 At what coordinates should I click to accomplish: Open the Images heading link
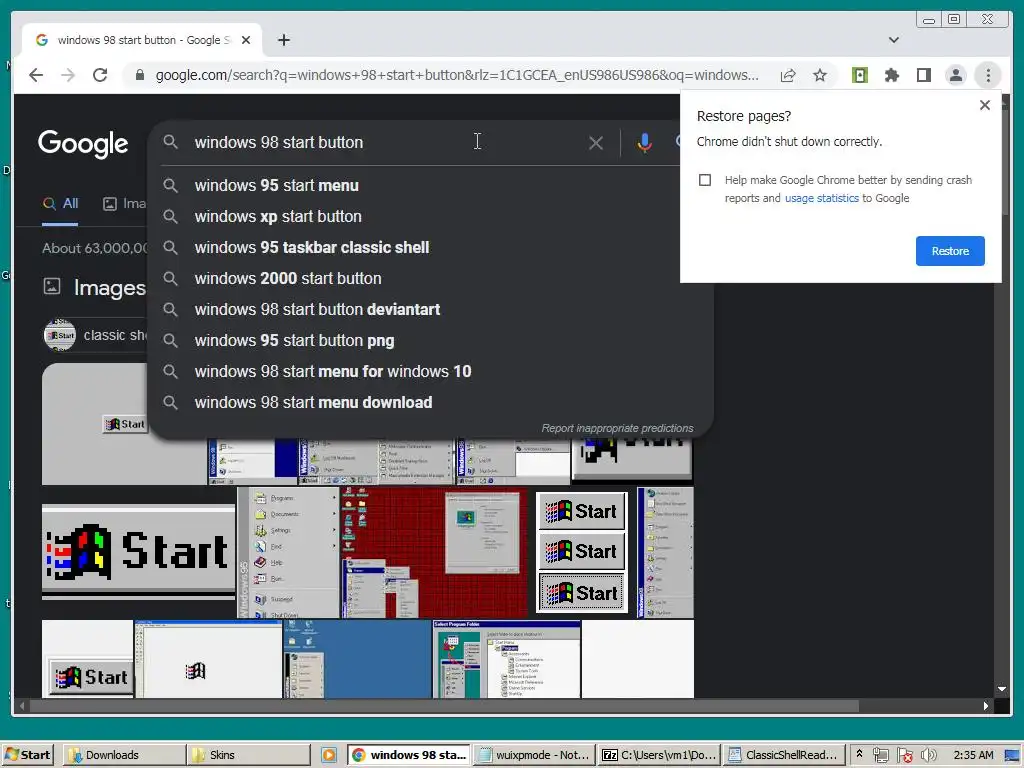point(109,288)
